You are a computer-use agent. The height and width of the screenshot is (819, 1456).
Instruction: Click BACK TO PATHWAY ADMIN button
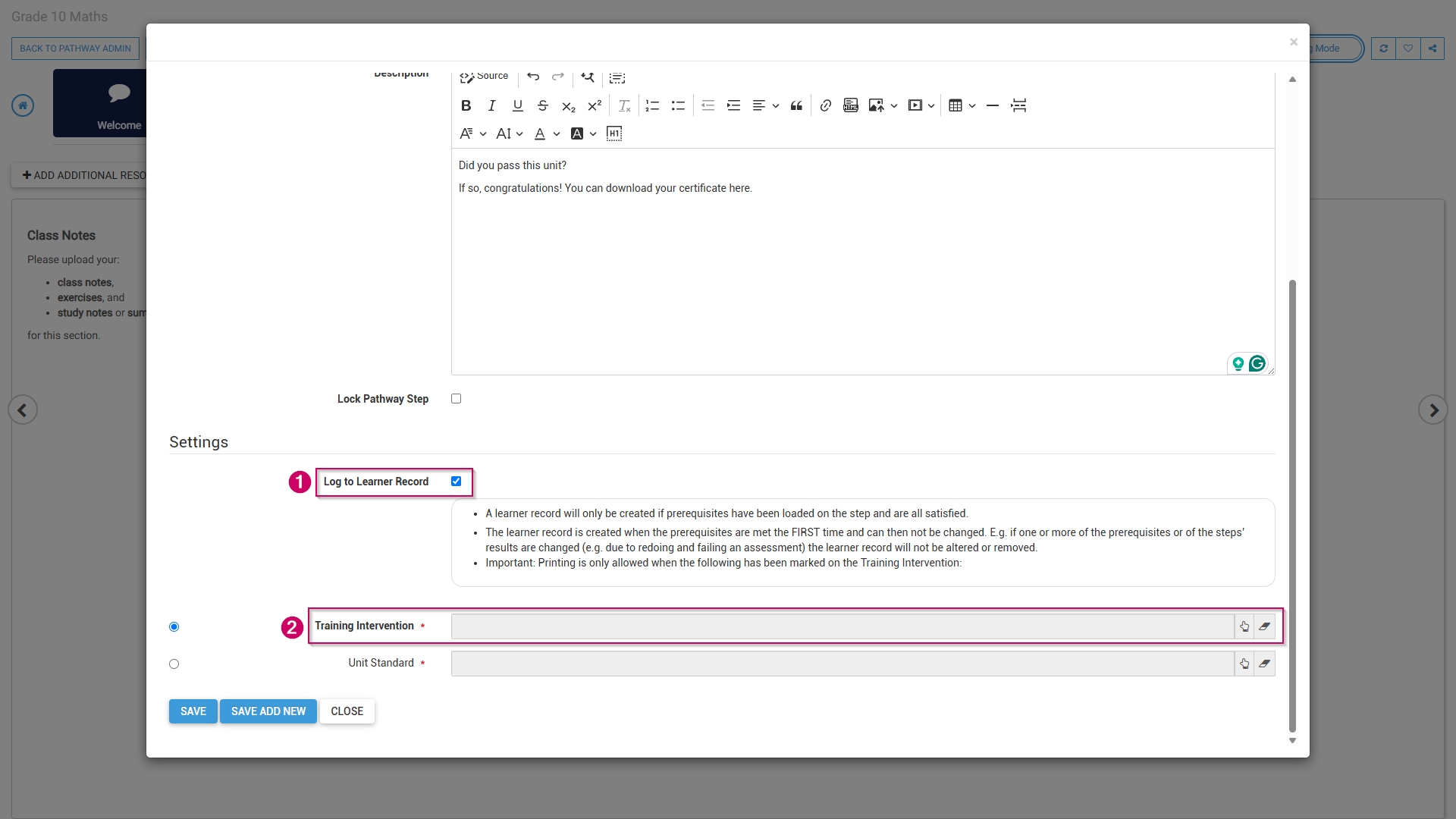pos(75,49)
